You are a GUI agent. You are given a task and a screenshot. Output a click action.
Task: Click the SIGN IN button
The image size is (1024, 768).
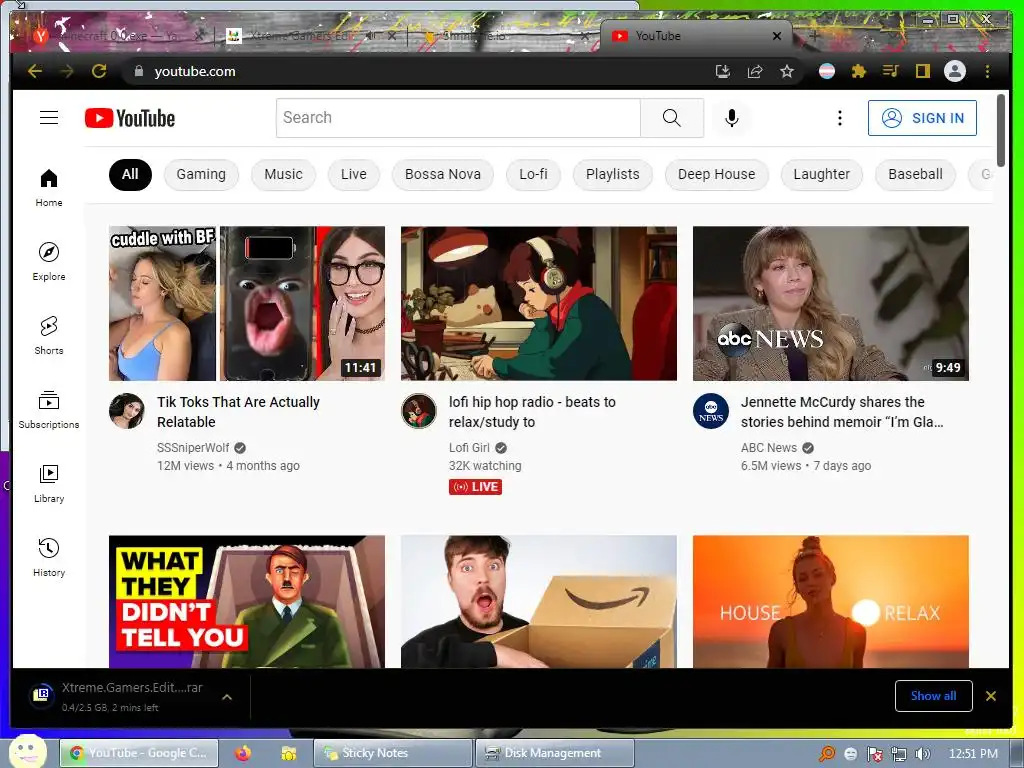point(922,118)
